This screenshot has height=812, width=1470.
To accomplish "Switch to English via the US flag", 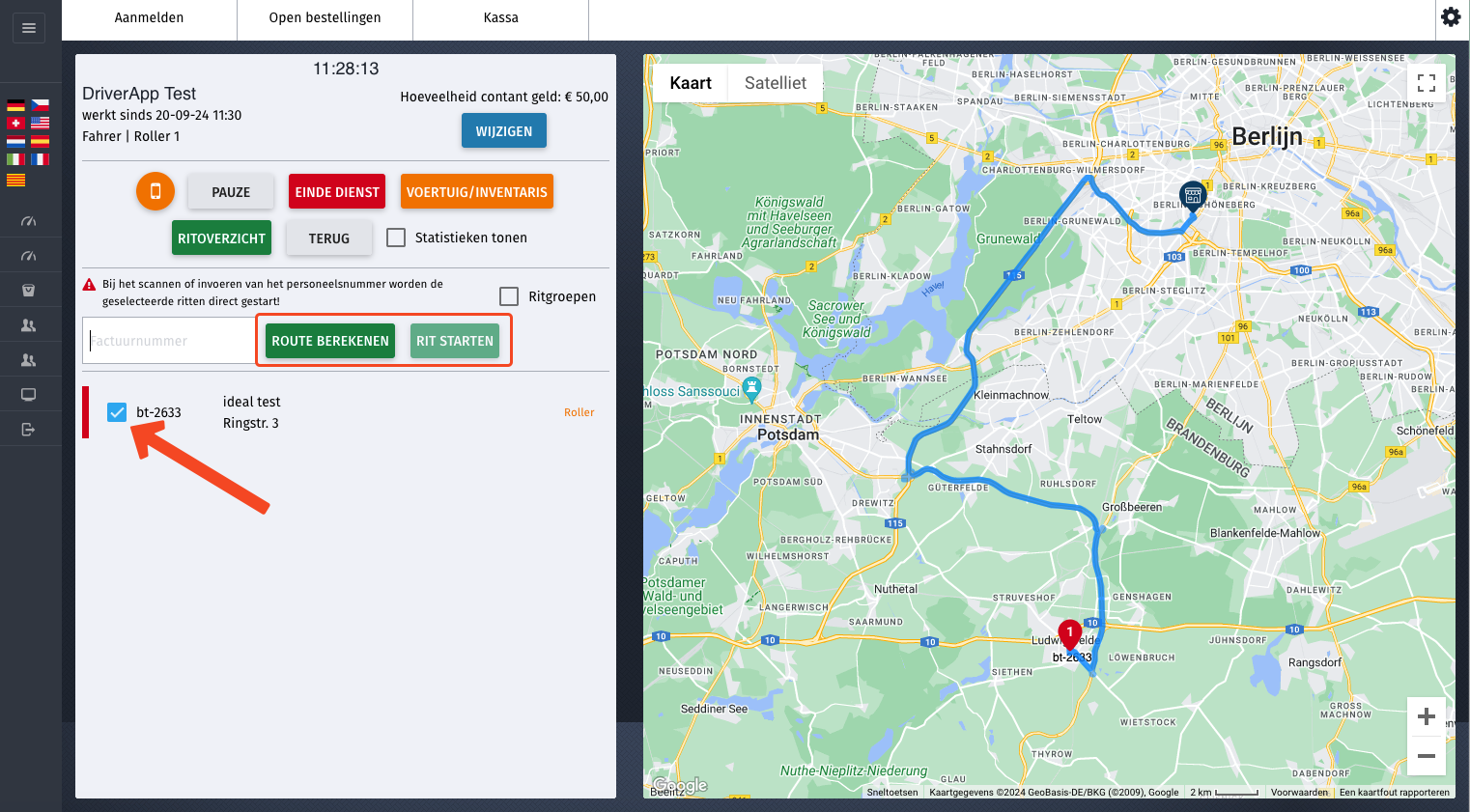I will [x=40, y=124].
